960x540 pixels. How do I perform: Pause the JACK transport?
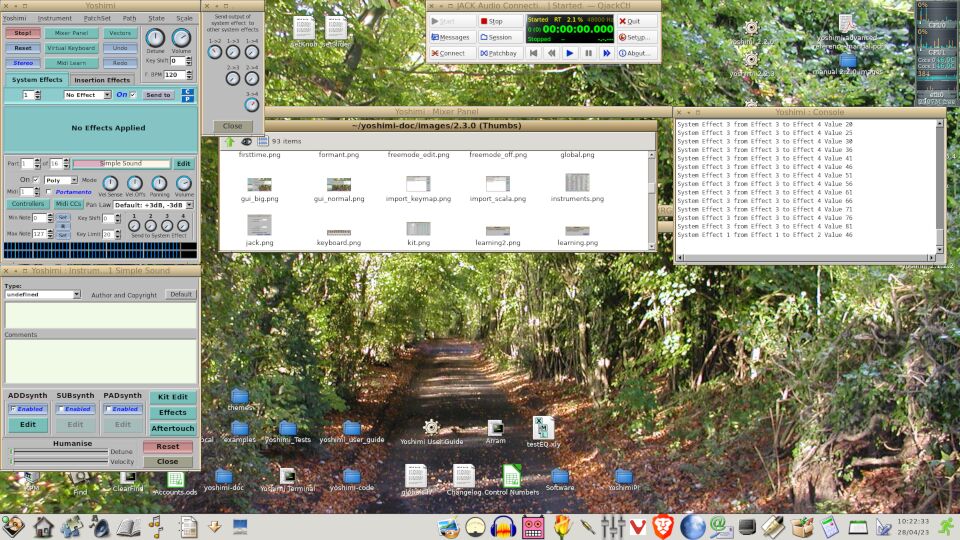point(588,53)
